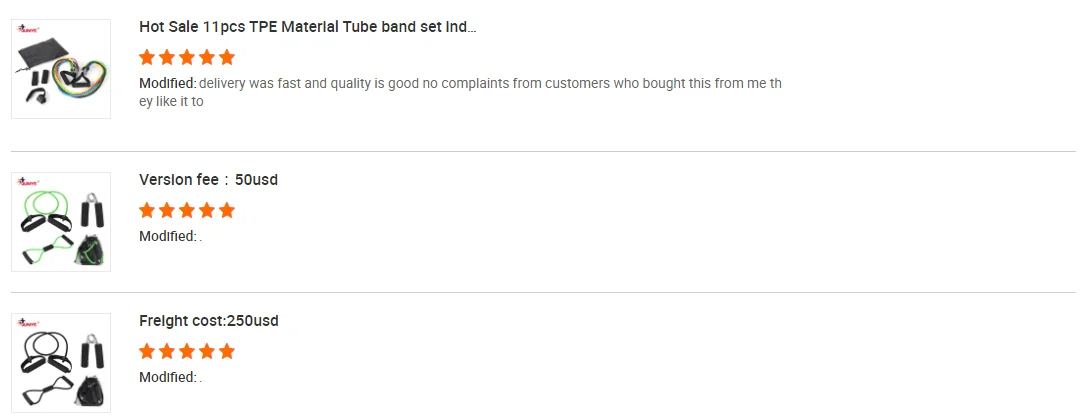The height and width of the screenshot is (419, 1089).
Task: Open the Hot Sale 11pcs TPE tube band title
Action: [308, 27]
